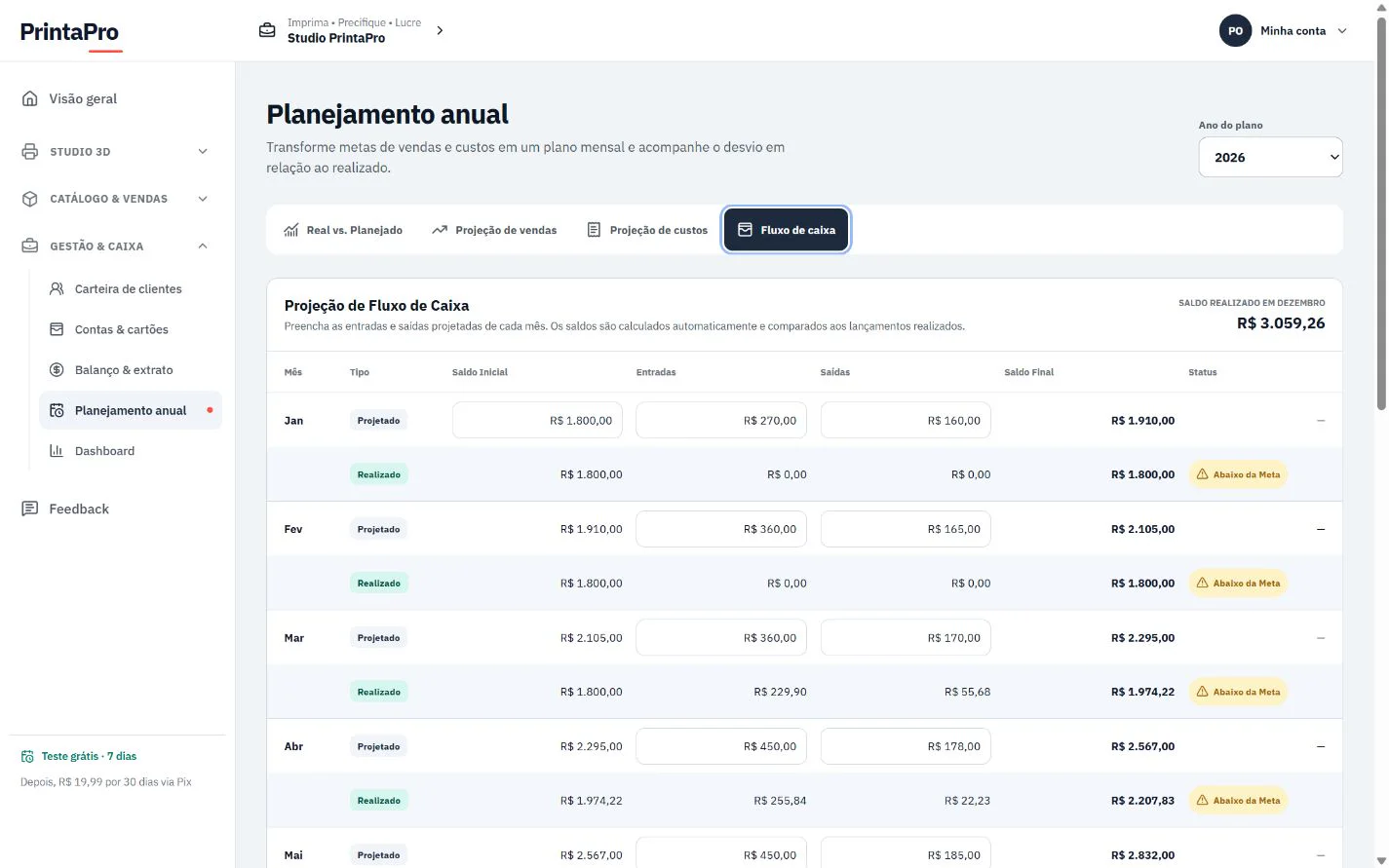1389x868 pixels.
Task: Click the saldo value R$ 3.059,26
Action: coord(1281,323)
